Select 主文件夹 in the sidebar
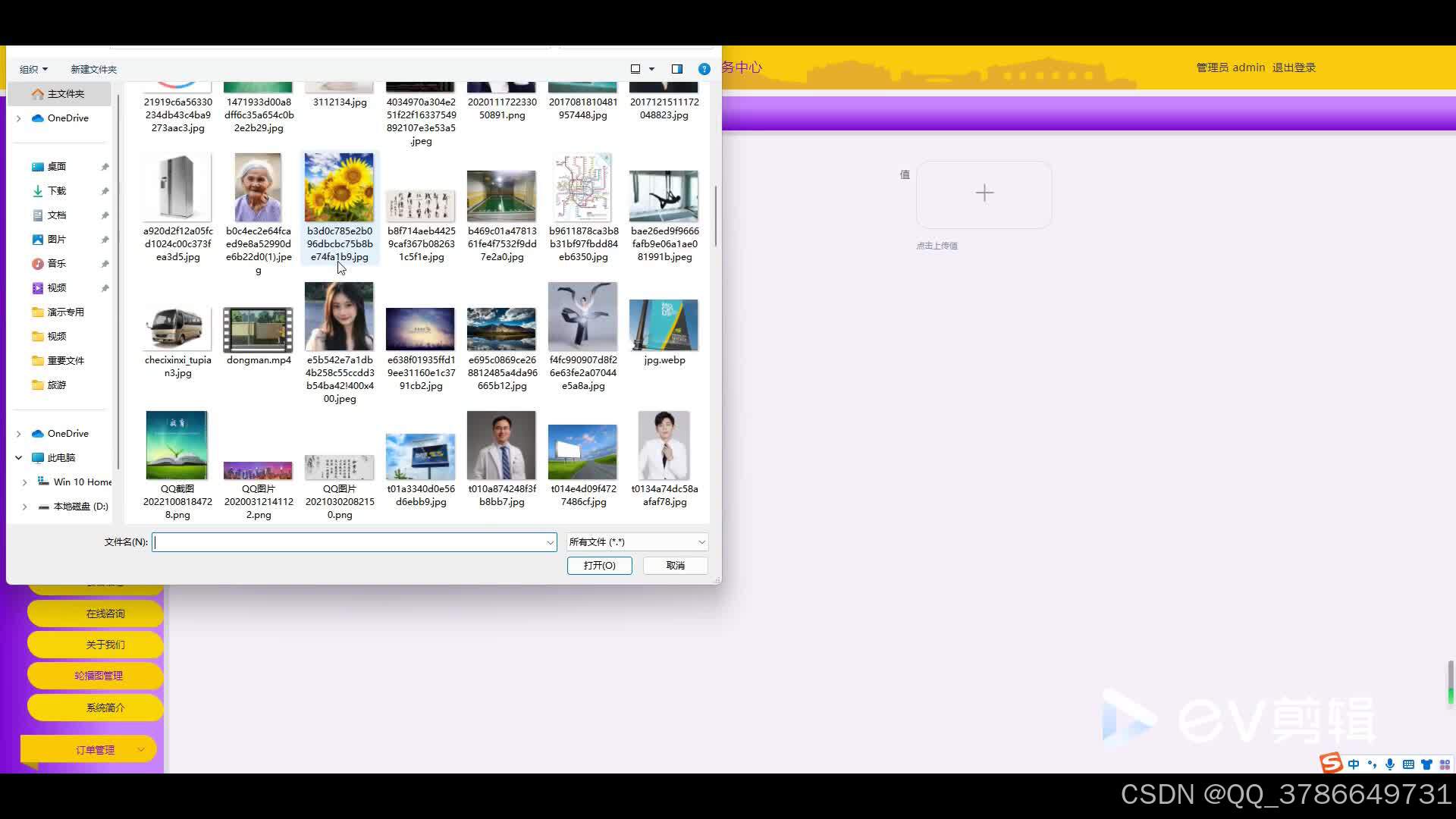 click(59, 94)
